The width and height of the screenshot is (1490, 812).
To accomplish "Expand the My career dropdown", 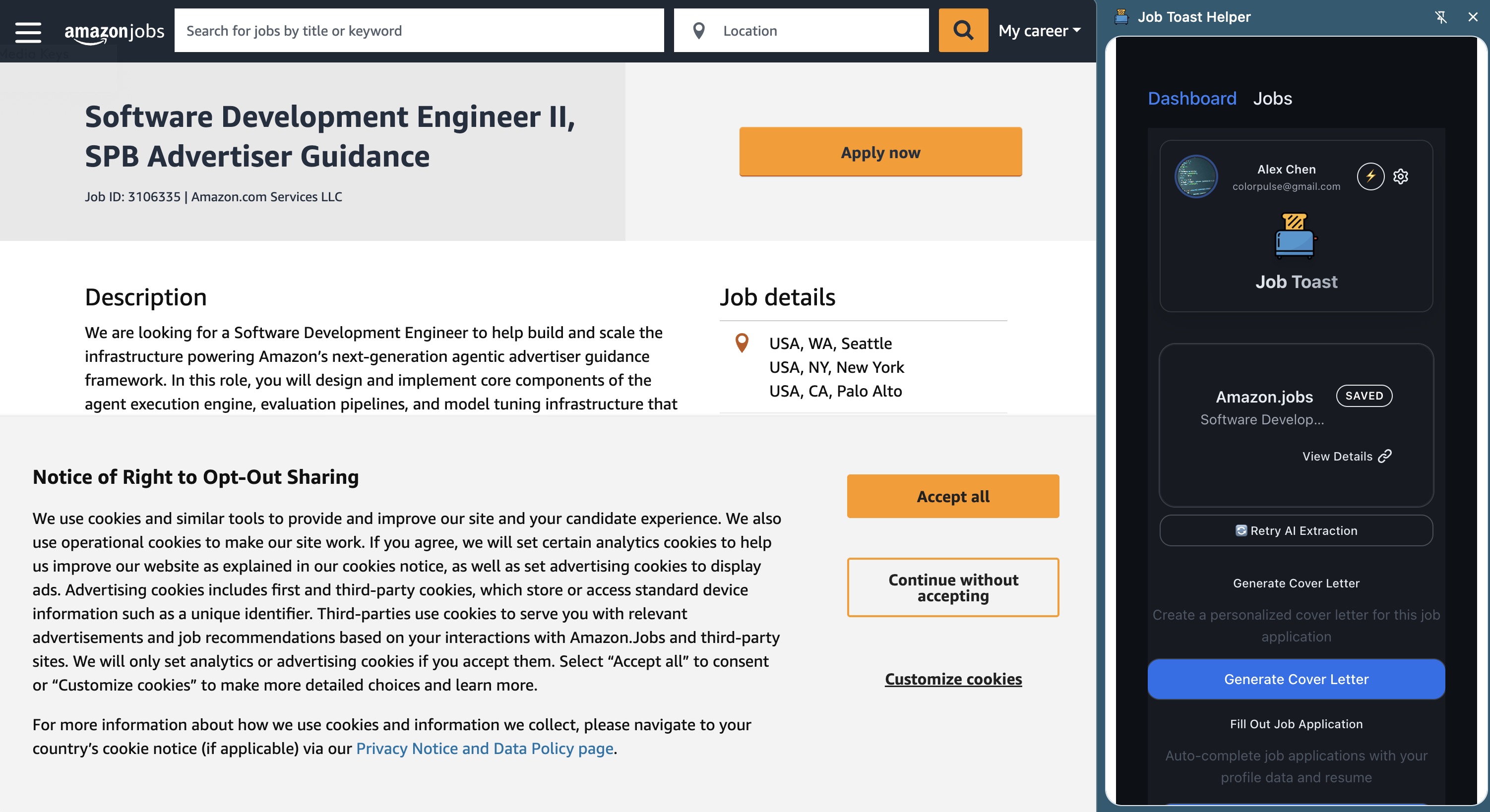I will click(1039, 31).
